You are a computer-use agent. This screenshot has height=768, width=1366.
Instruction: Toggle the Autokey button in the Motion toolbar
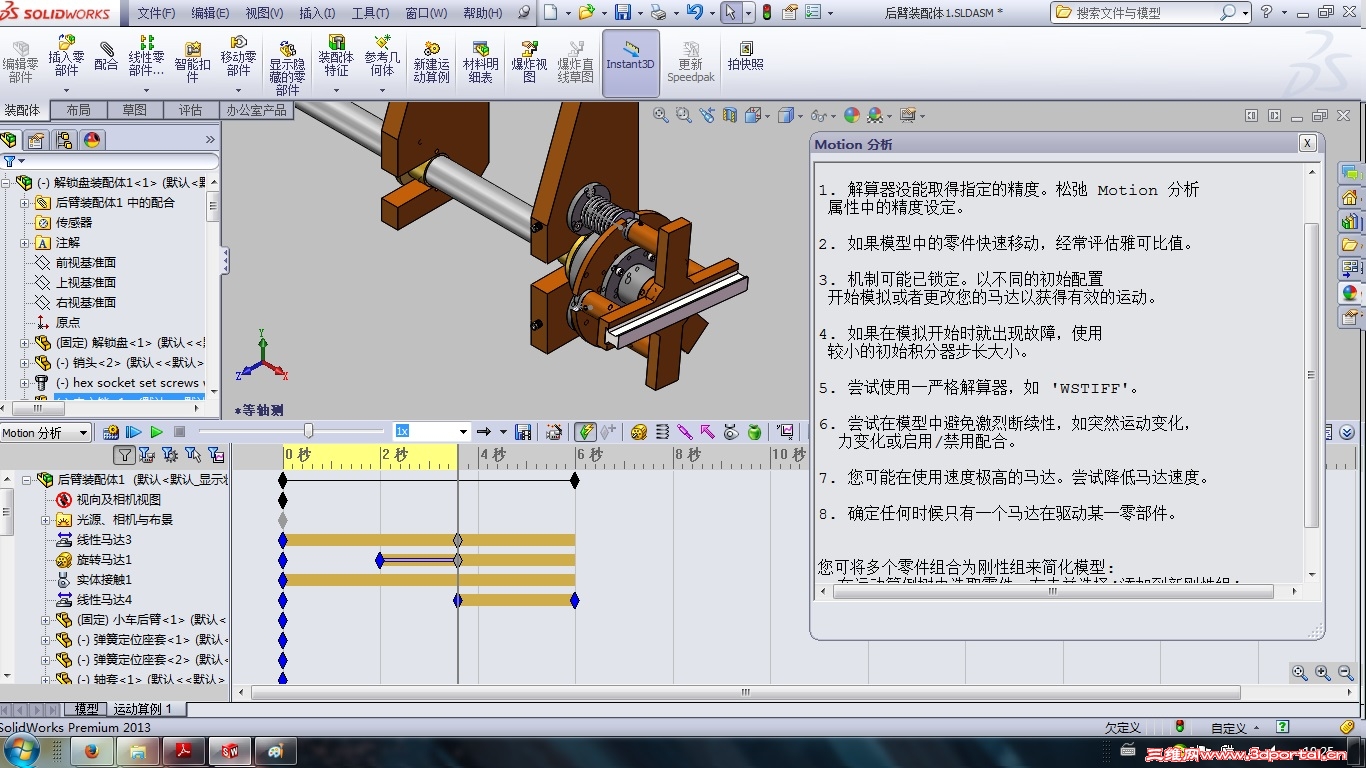click(586, 432)
